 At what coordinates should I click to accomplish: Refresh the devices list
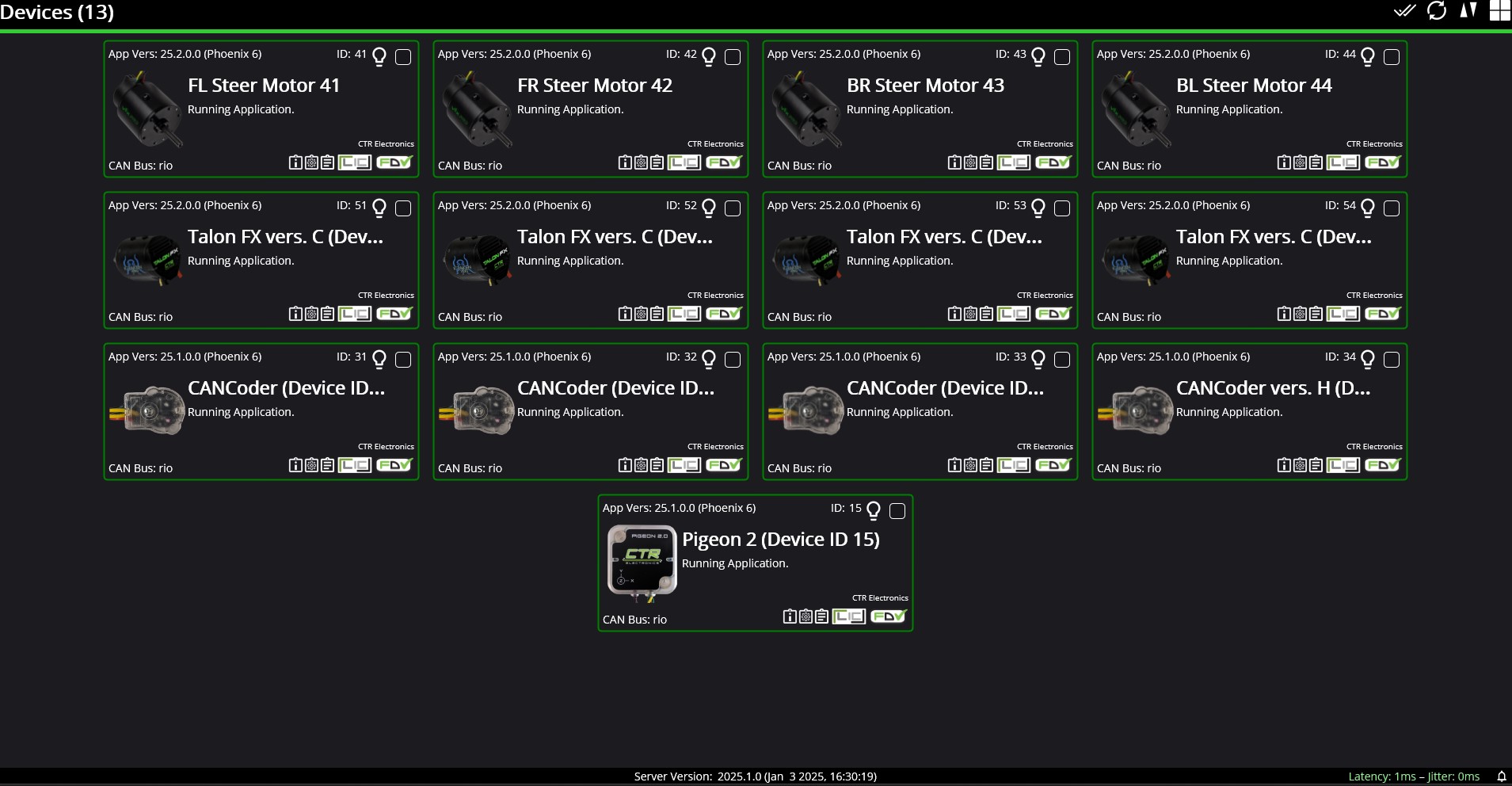(x=1437, y=10)
